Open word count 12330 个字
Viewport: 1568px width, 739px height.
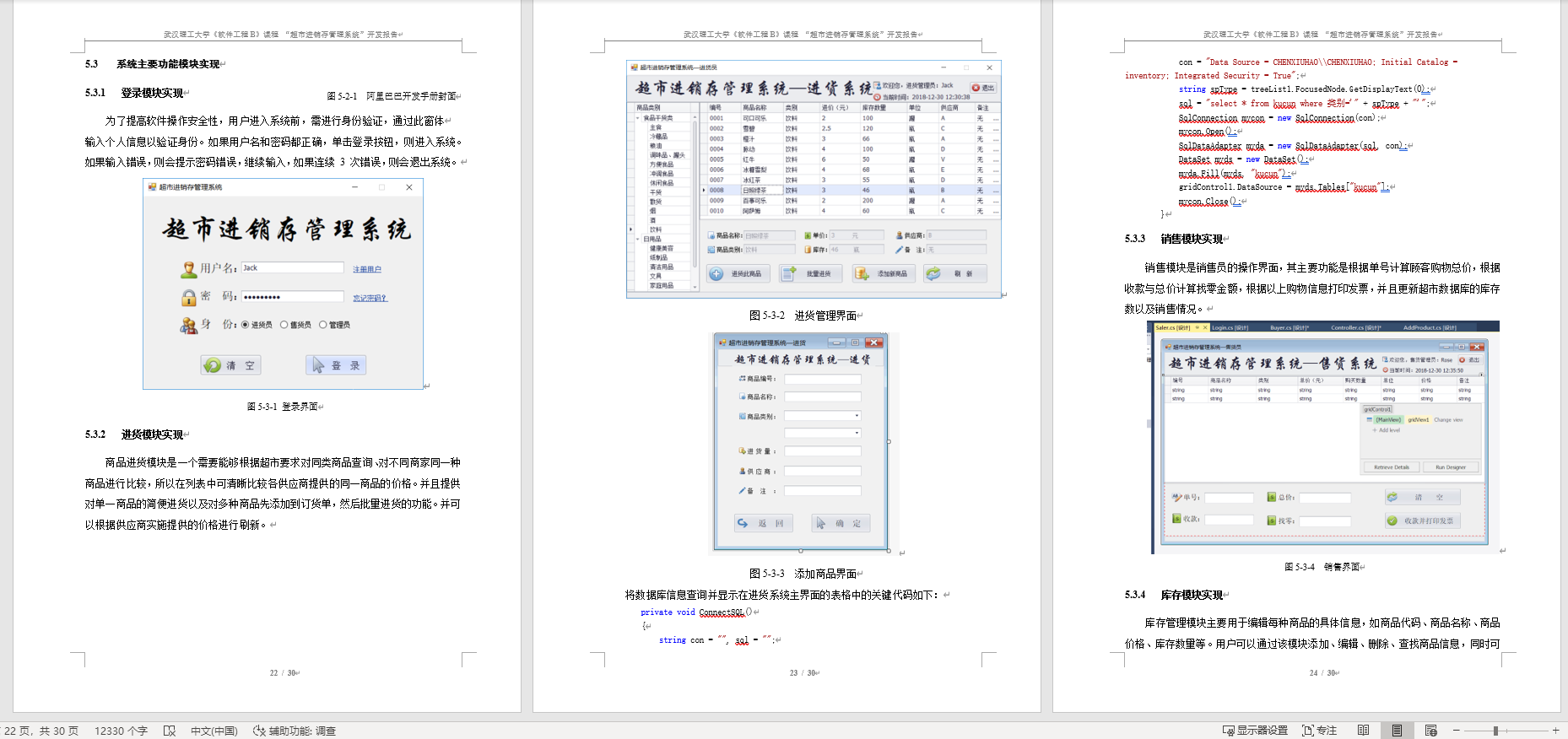pos(121,731)
